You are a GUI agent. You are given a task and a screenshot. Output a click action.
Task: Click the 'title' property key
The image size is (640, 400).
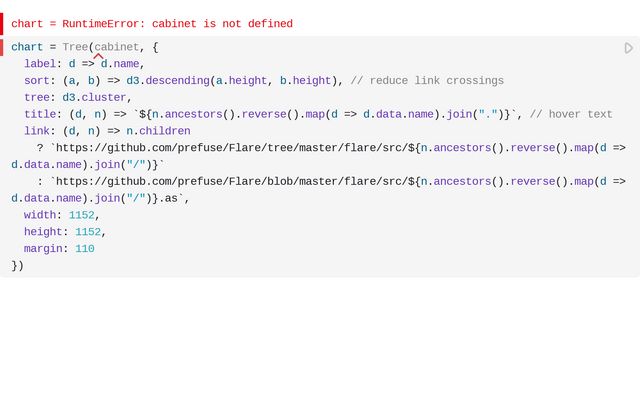40,114
